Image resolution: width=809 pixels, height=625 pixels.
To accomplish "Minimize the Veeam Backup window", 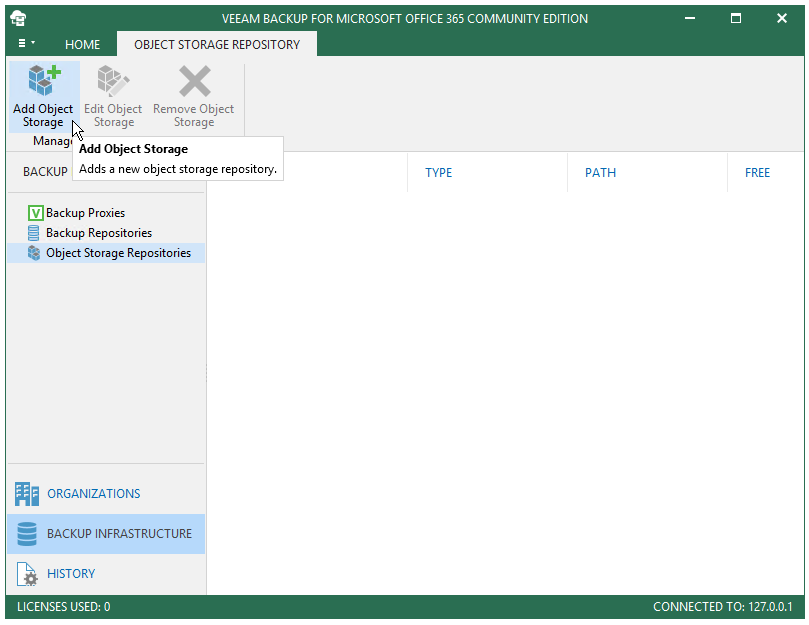I will tap(690, 18).
